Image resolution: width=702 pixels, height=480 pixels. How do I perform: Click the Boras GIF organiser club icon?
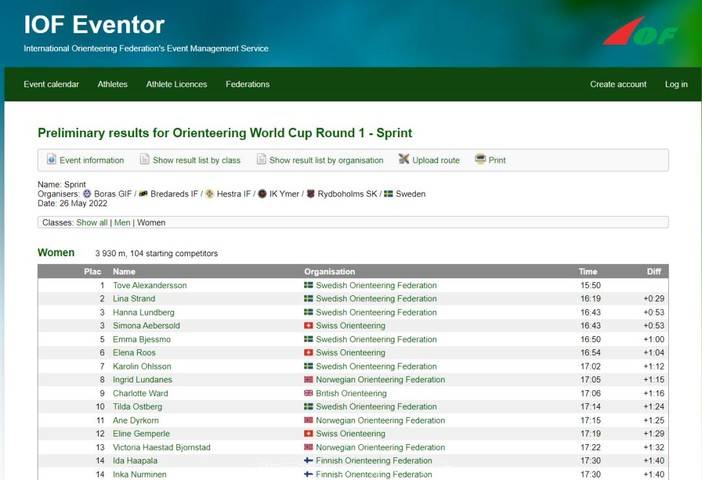[x=87, y=194]
